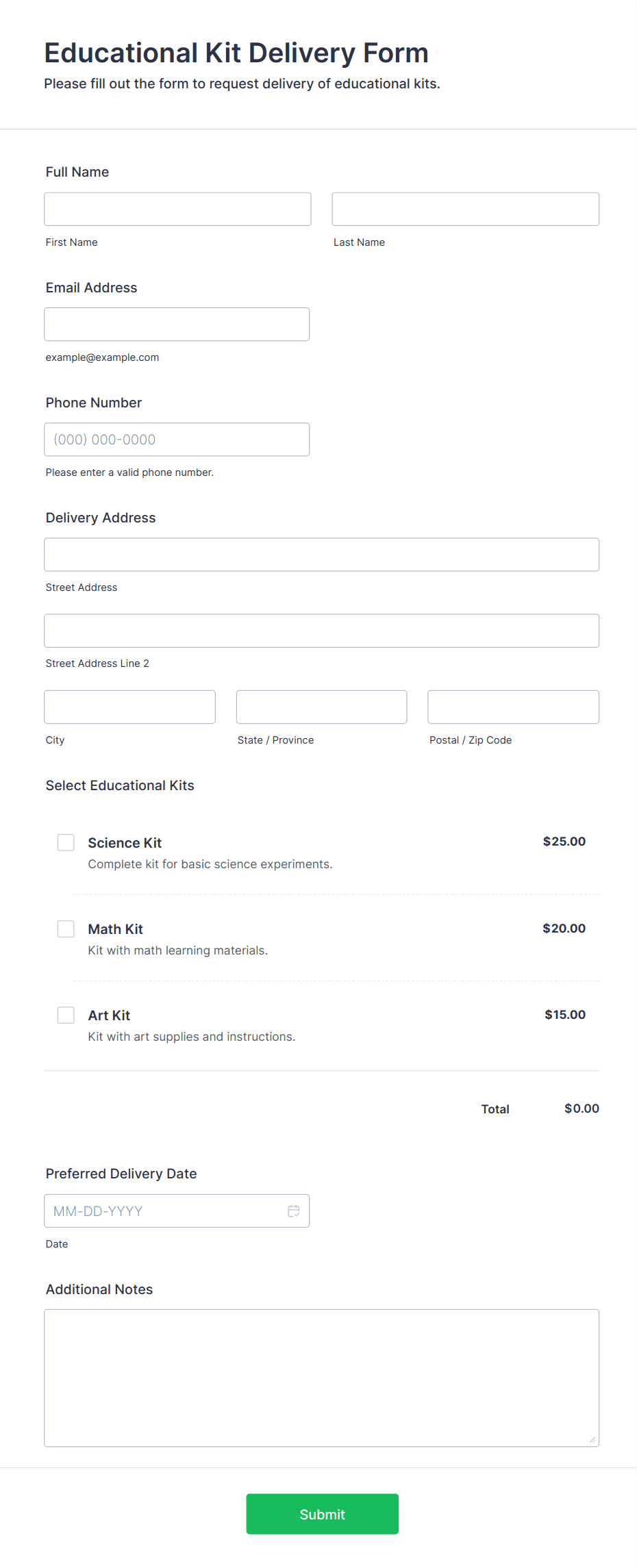Focus the Postal / Zip Code field
Image resolution: width=637 pixels, height=1568 pixels.
coord(513,707)
